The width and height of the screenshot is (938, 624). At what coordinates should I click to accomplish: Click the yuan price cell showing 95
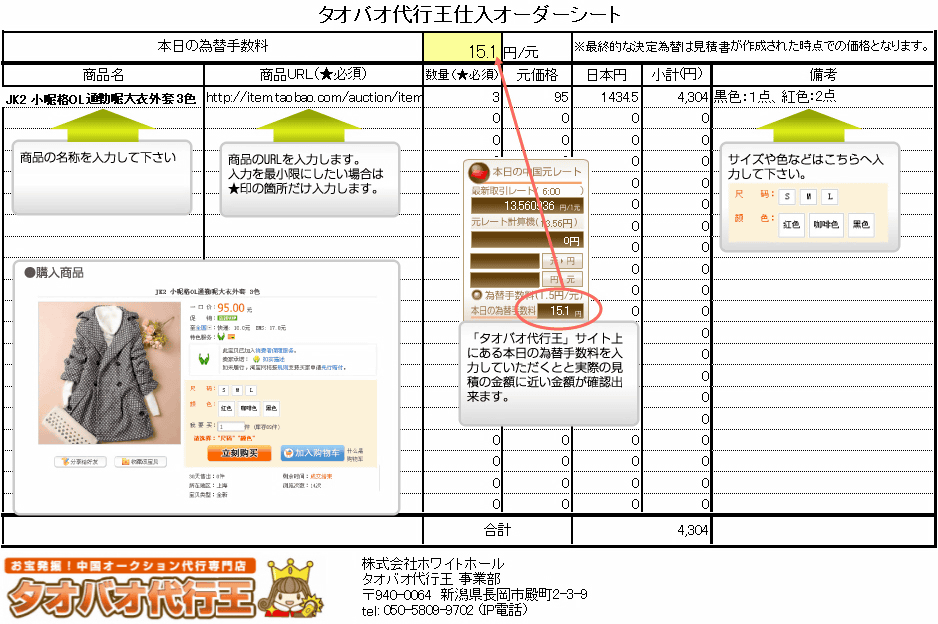[x=537, y=97]
